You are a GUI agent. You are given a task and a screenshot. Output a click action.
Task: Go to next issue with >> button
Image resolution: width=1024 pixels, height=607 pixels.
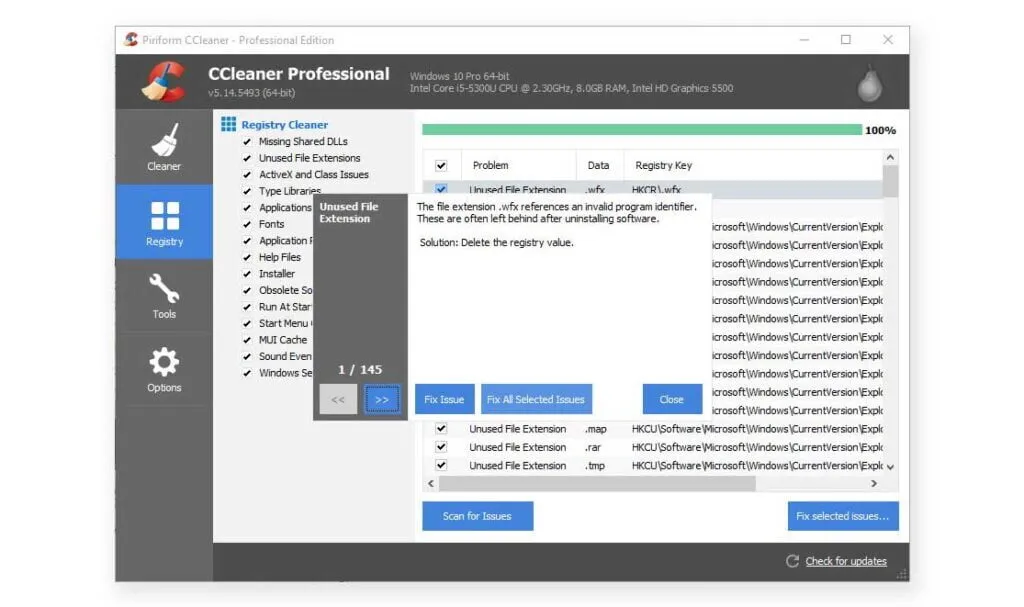click(382, 399)
